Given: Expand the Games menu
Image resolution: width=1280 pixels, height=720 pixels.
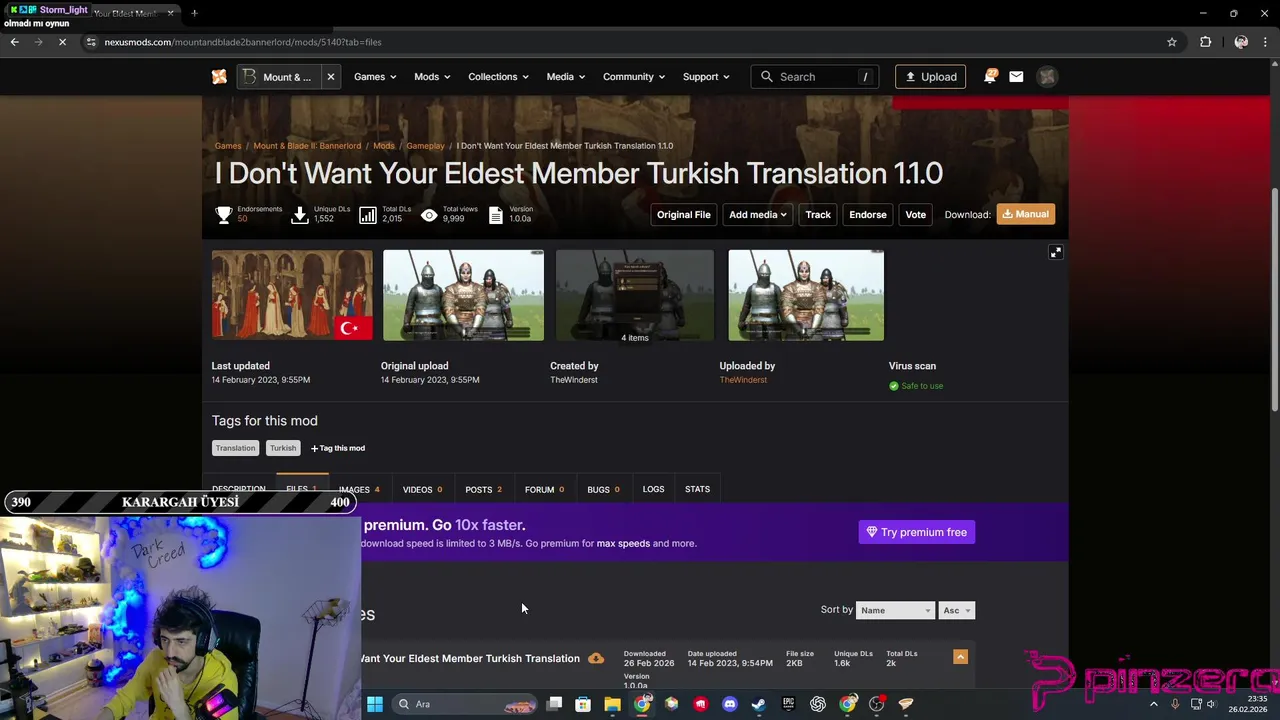Looking at the screenshot, I should [x=375, y=77].
